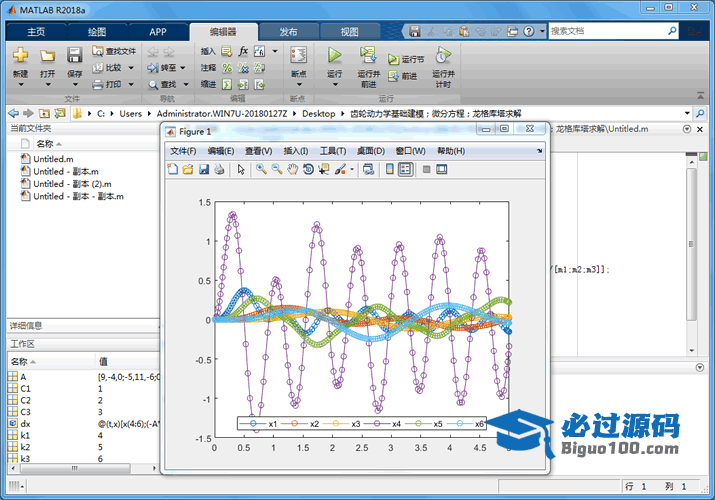Open a file with the Open icon

click(x=47, y=56)
